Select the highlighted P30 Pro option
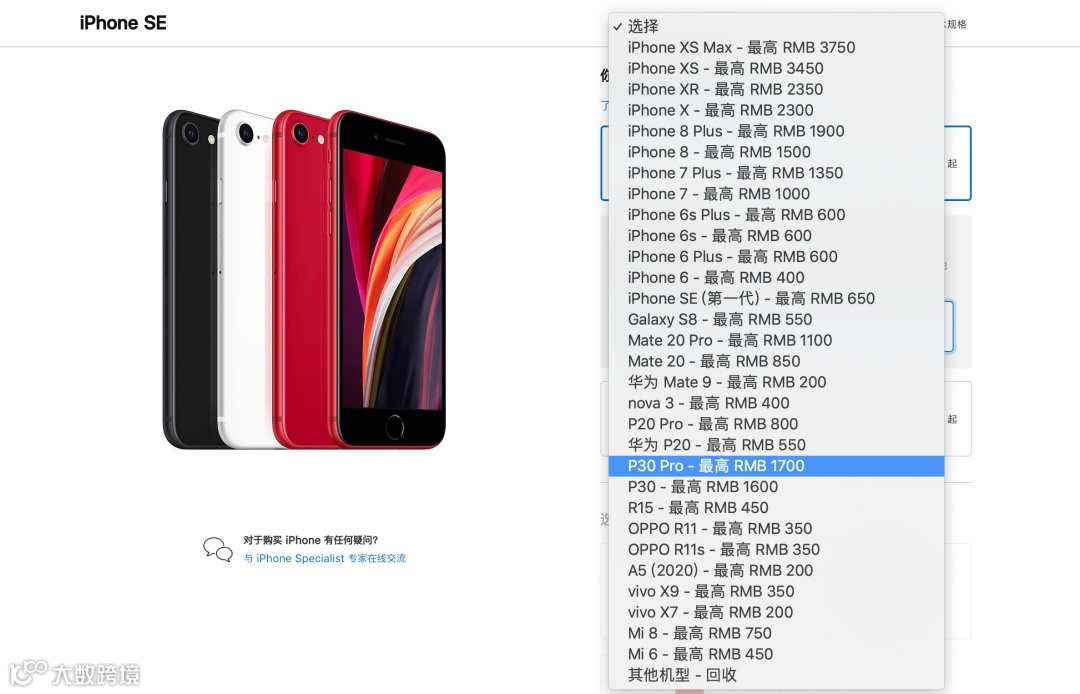The width and height of the screenshot is (1080, 694). 776,466
